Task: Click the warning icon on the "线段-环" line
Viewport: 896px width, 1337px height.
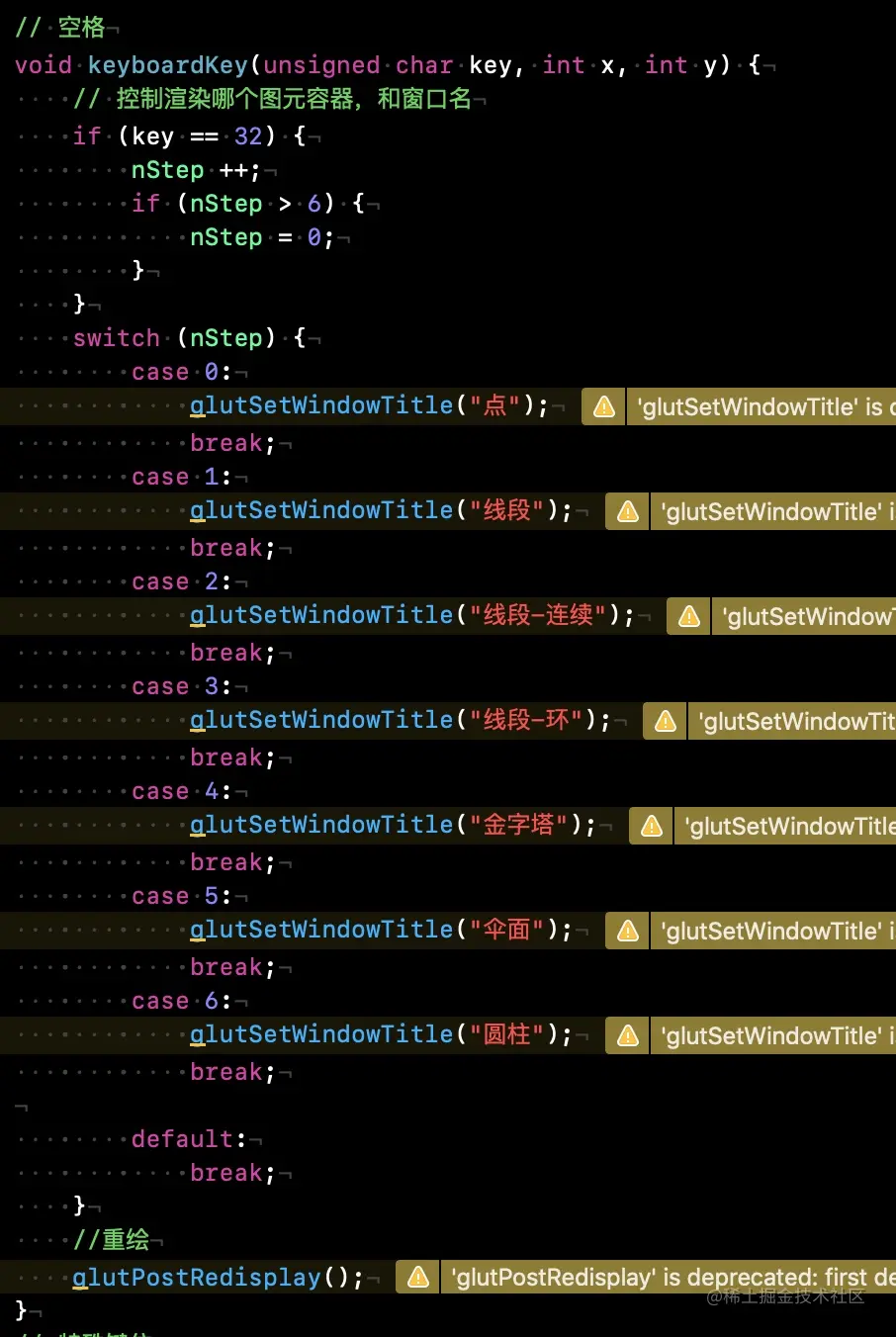Action: 664,721
